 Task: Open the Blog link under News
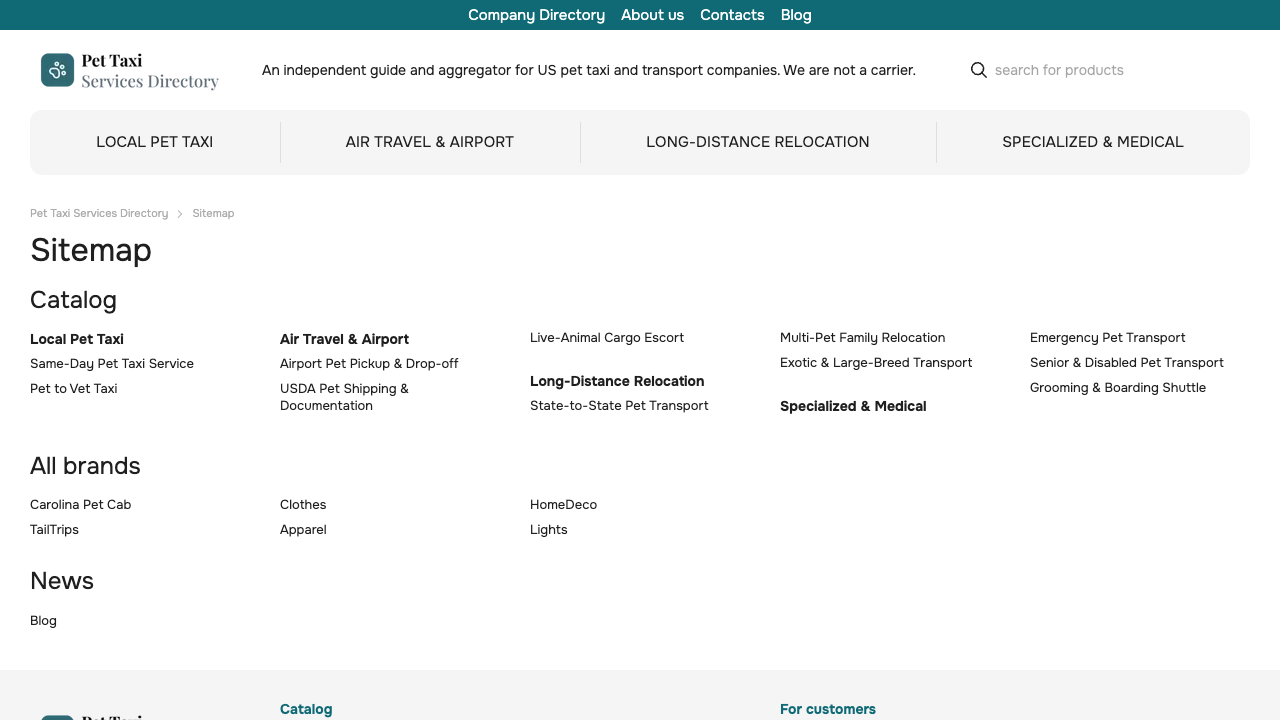43,621
